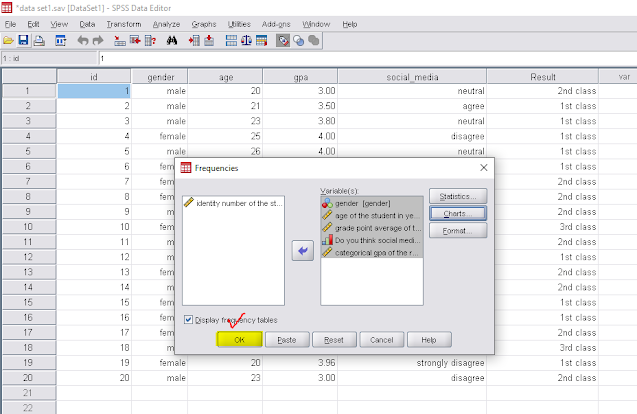Close the Frequencies dialog with X

click(x=483, y=168)
